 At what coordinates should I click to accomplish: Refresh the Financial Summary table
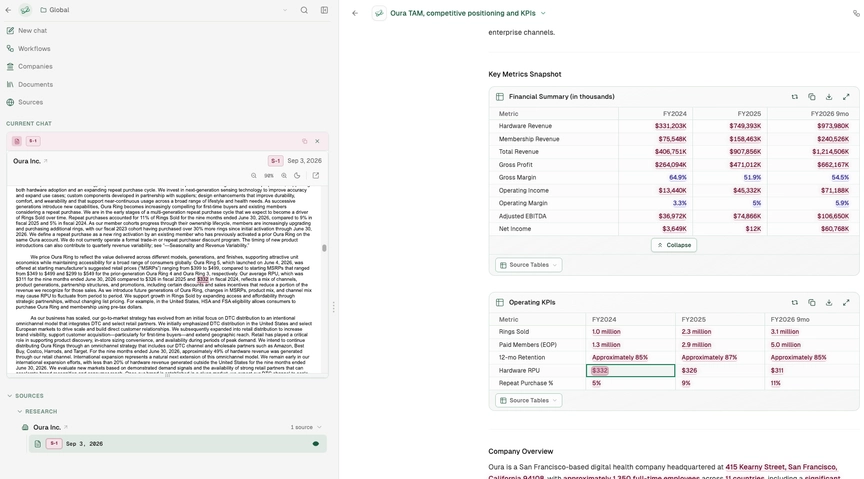[795, 97]
